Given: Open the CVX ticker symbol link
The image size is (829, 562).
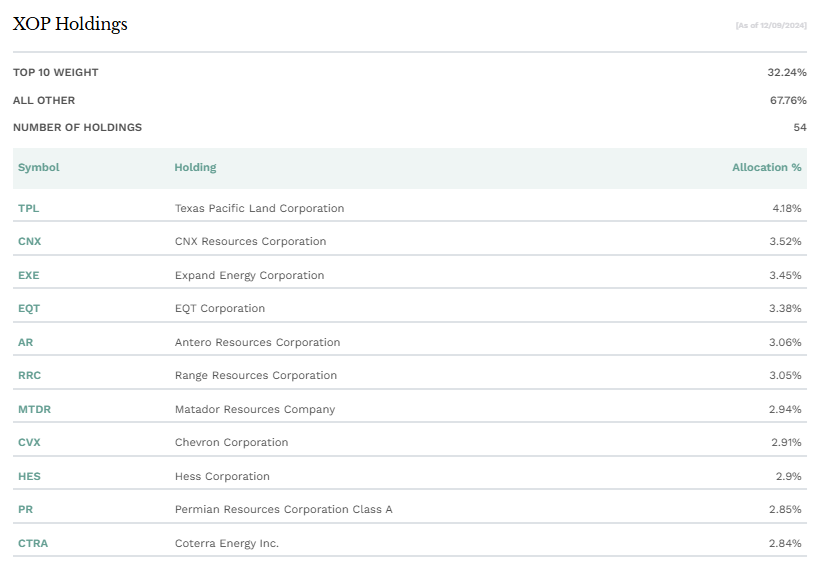Looking at the screenshot, I should 29,443.
